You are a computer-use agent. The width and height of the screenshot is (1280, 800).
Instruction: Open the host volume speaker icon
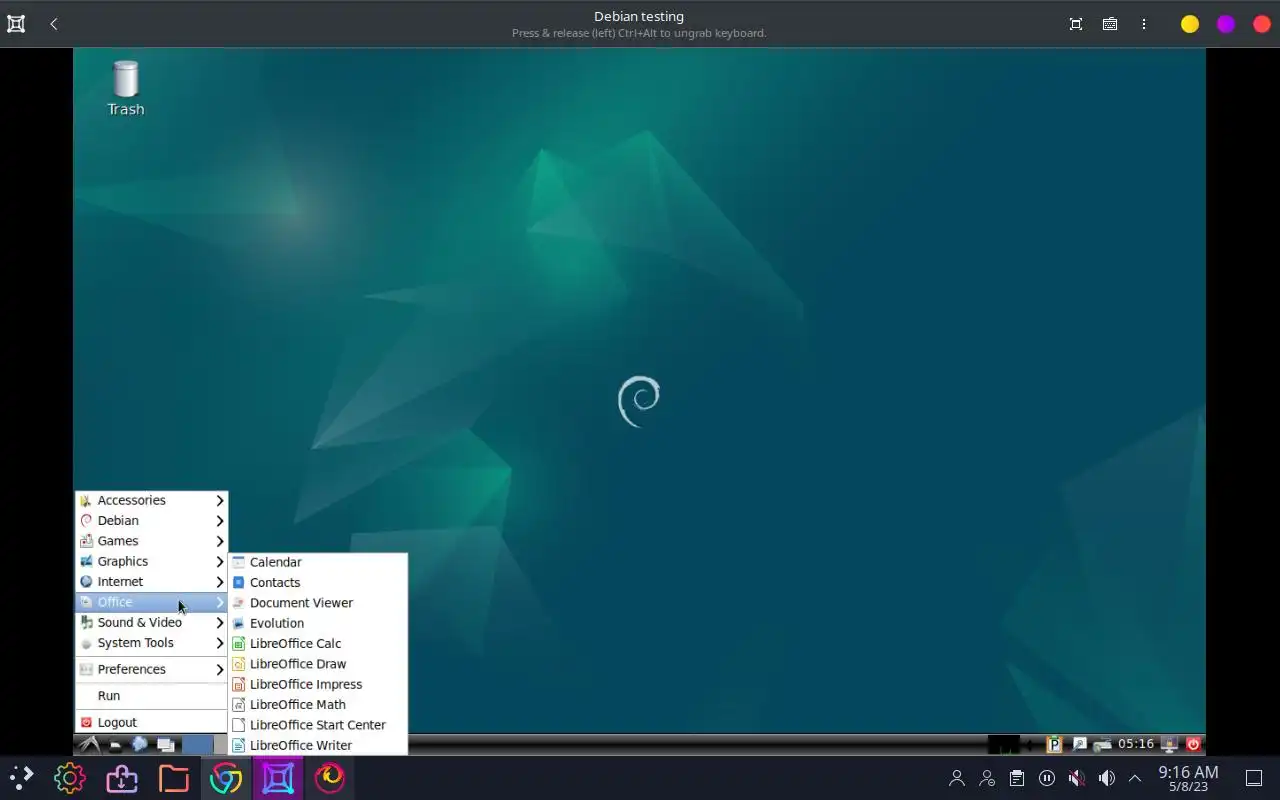coord(1107,778)
